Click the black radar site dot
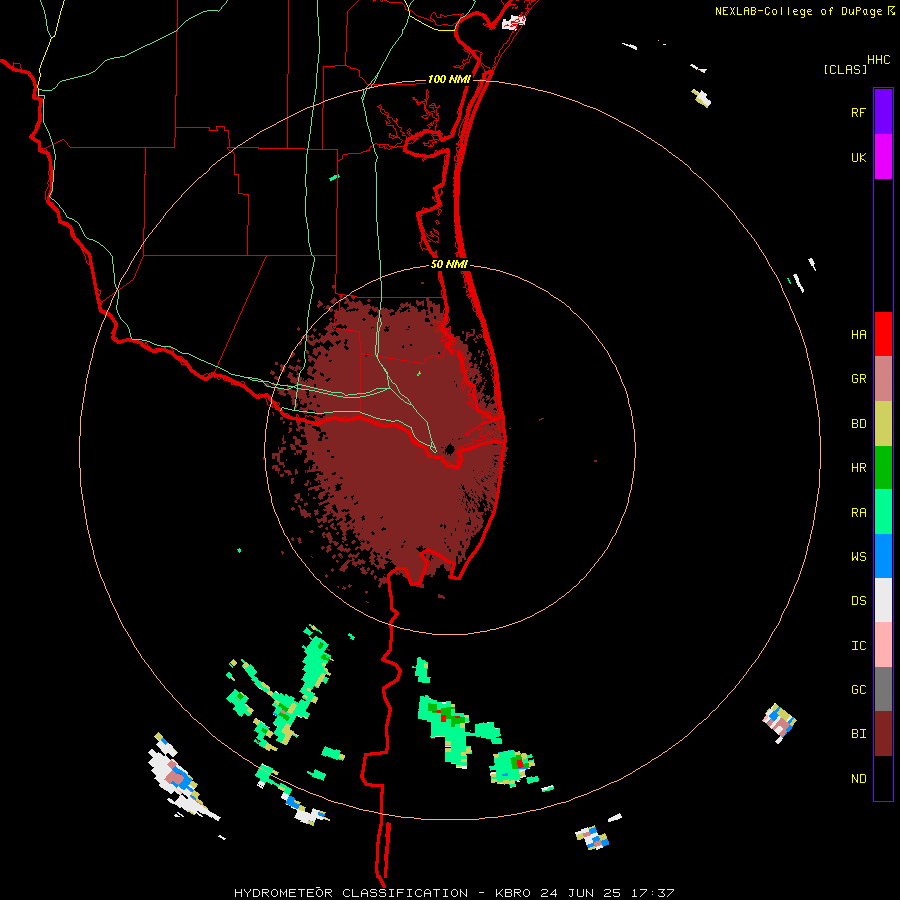 449,449
